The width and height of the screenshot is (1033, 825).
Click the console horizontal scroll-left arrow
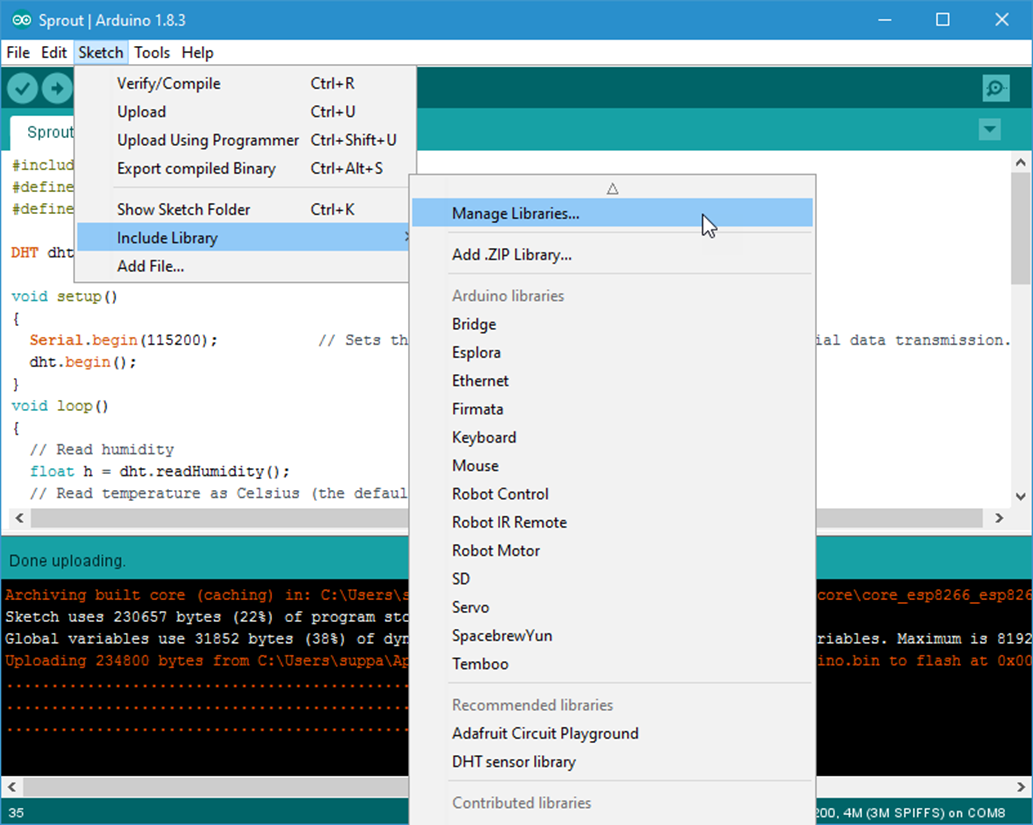pyautogui.click(x=11, y=787)
